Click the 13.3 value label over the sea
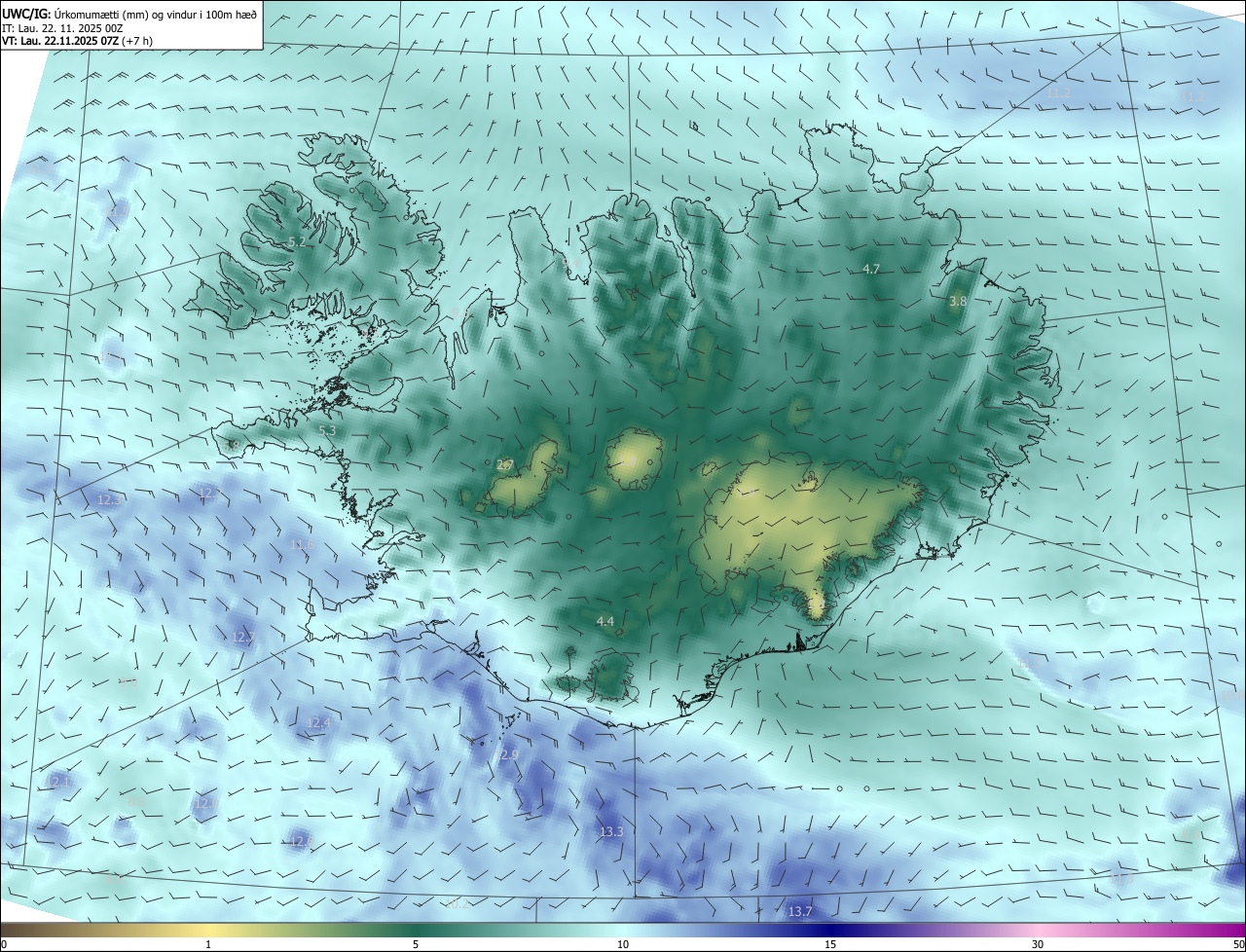The height and width of the screenshot is (952, 1246). click(x=611, y=832)
